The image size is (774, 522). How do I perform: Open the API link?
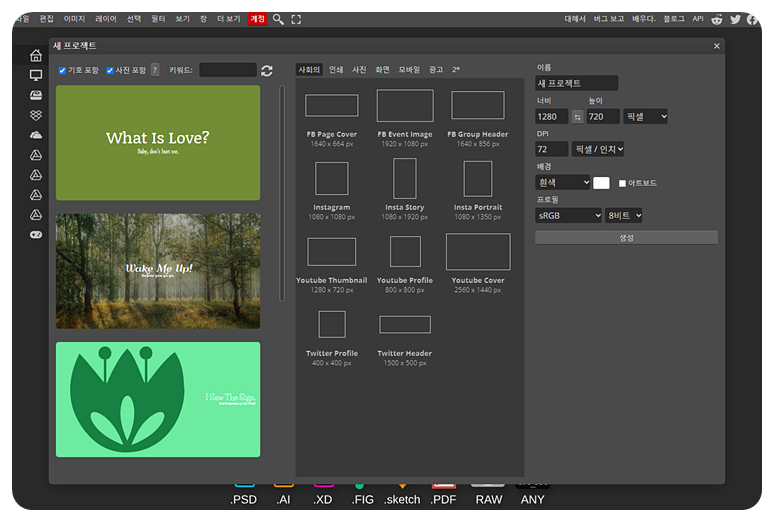click(697, 19)
